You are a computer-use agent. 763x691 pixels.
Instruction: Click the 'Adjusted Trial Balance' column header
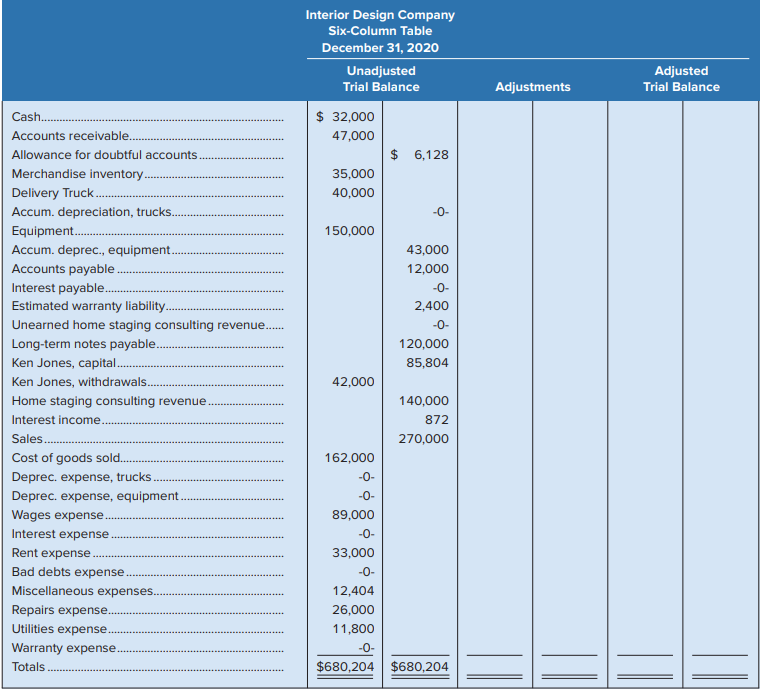click(681, 79)
